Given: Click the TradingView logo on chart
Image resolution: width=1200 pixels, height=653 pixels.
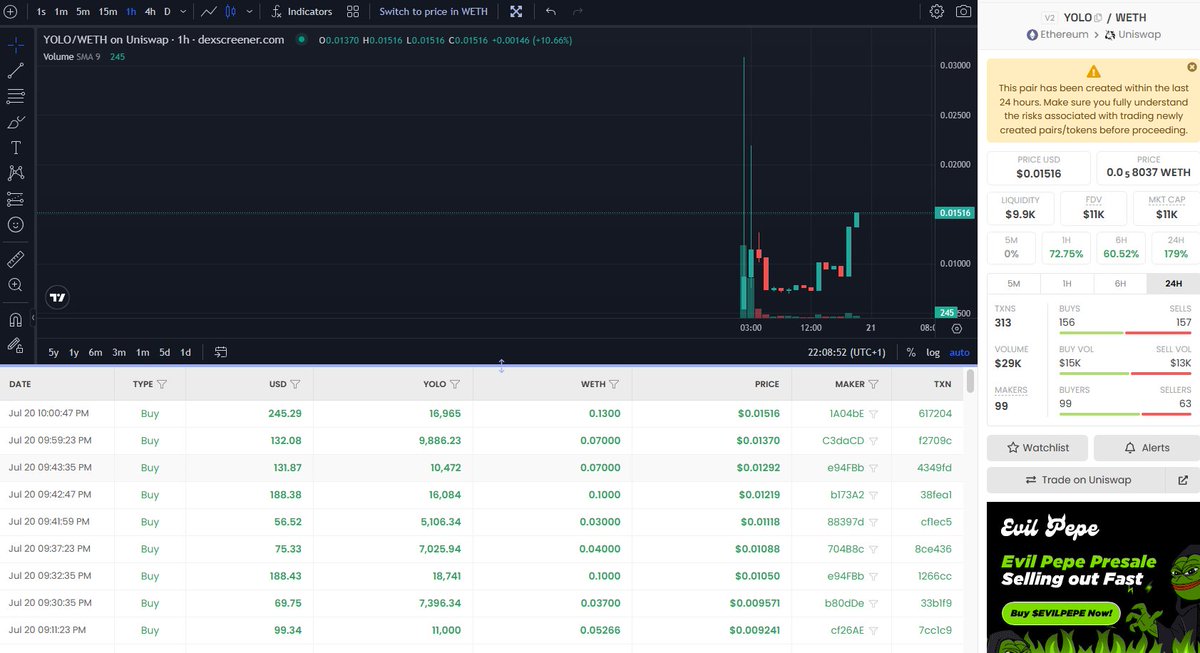Looking at the screenshot, I should pyautogui.click(x=58, y=297).
